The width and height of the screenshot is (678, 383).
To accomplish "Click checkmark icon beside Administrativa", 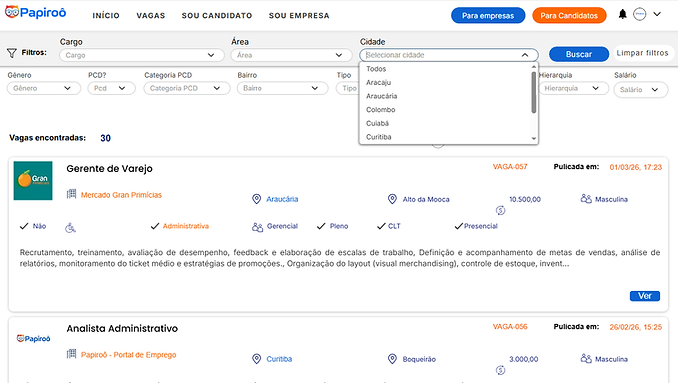I will (x=155, y=226).
